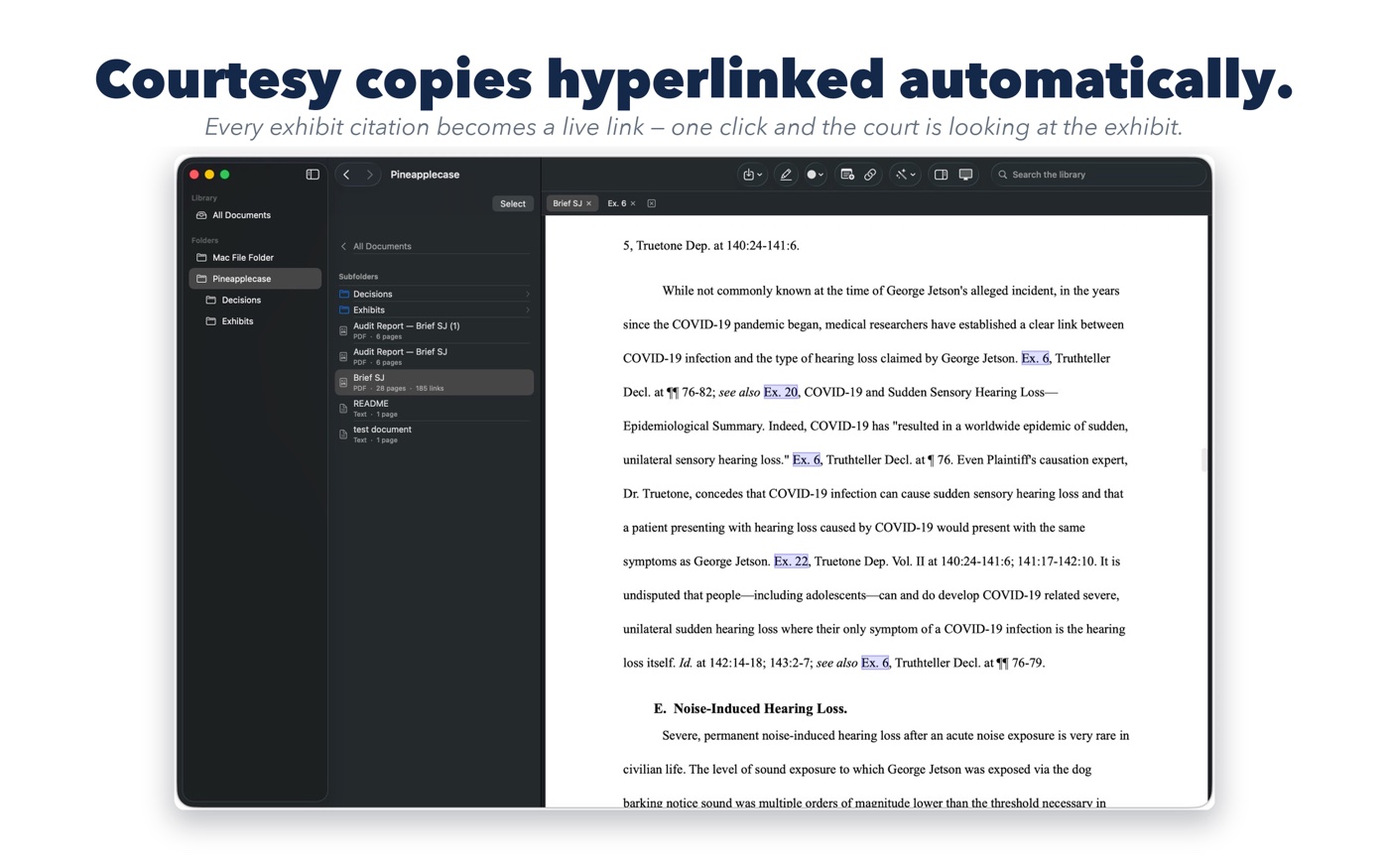The height and width of the screenshot is (868, 1389).
Task: Select Pineapplecase folder in sidebar
Action: coord(254,279)
